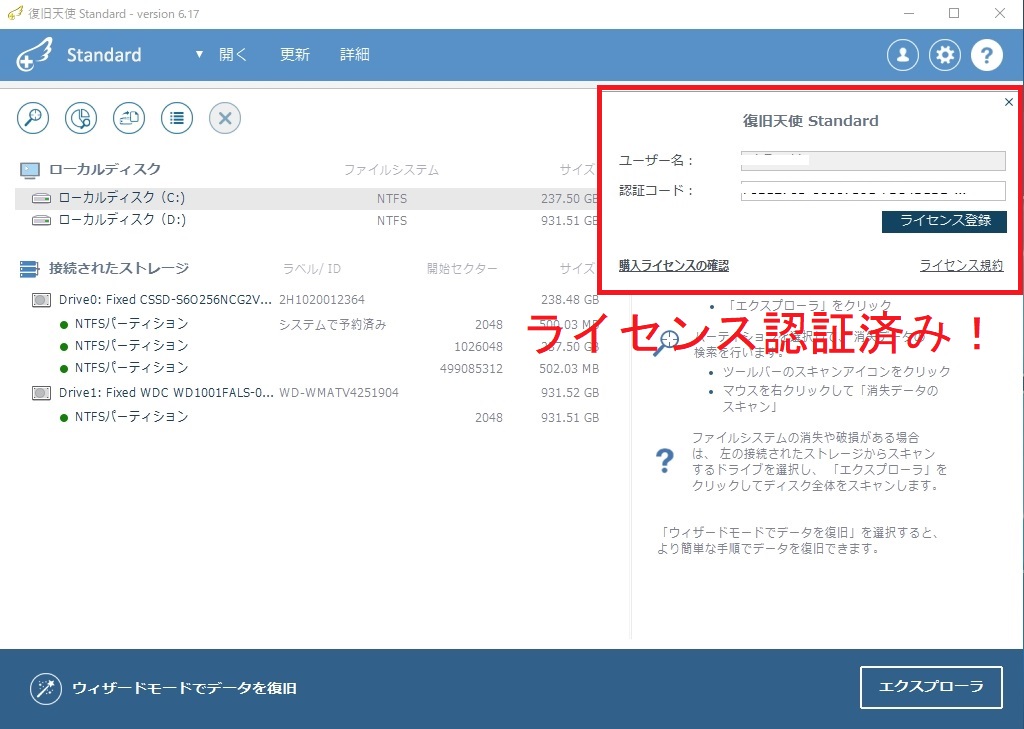Click the 更新 menu item

pos(295,55)
